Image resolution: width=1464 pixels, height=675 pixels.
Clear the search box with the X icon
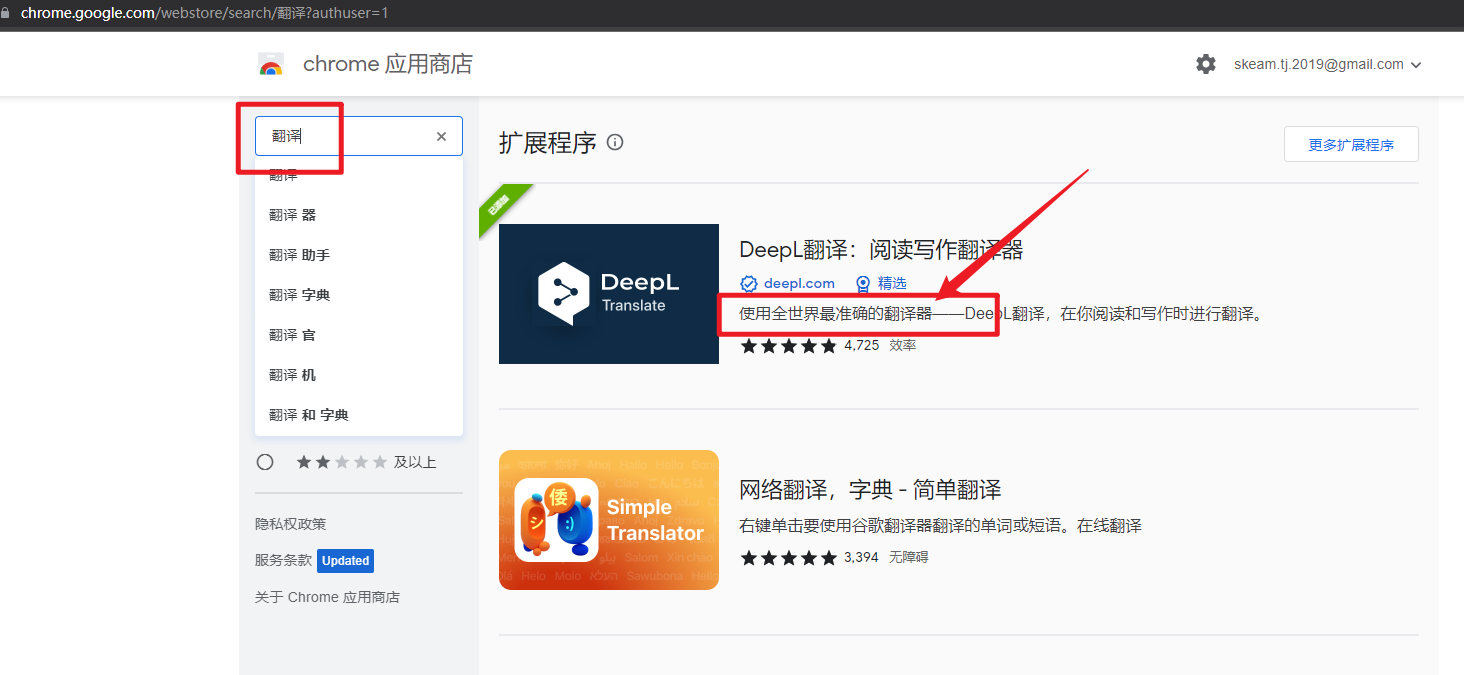pyautogui.click(x=441, y=136)
